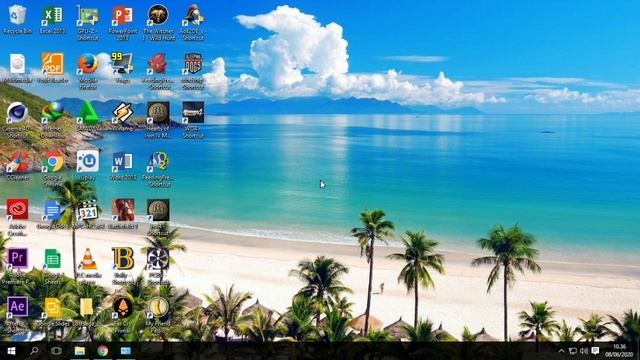Image resolution: width=640 pixels, height=360 pixels.
Task: Open the Windows Start menu
Action: tap(11, 351)
